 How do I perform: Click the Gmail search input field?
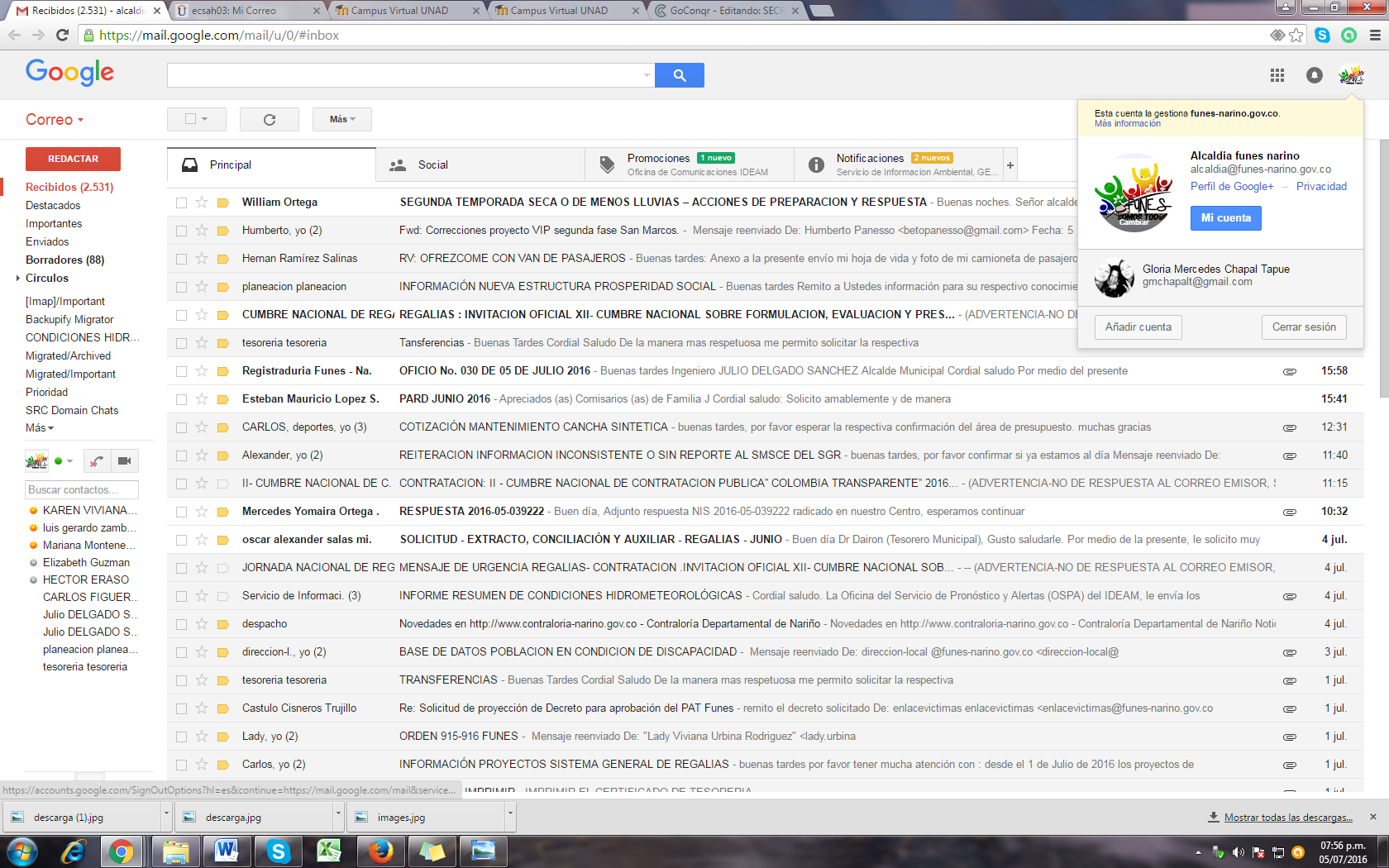404,75
